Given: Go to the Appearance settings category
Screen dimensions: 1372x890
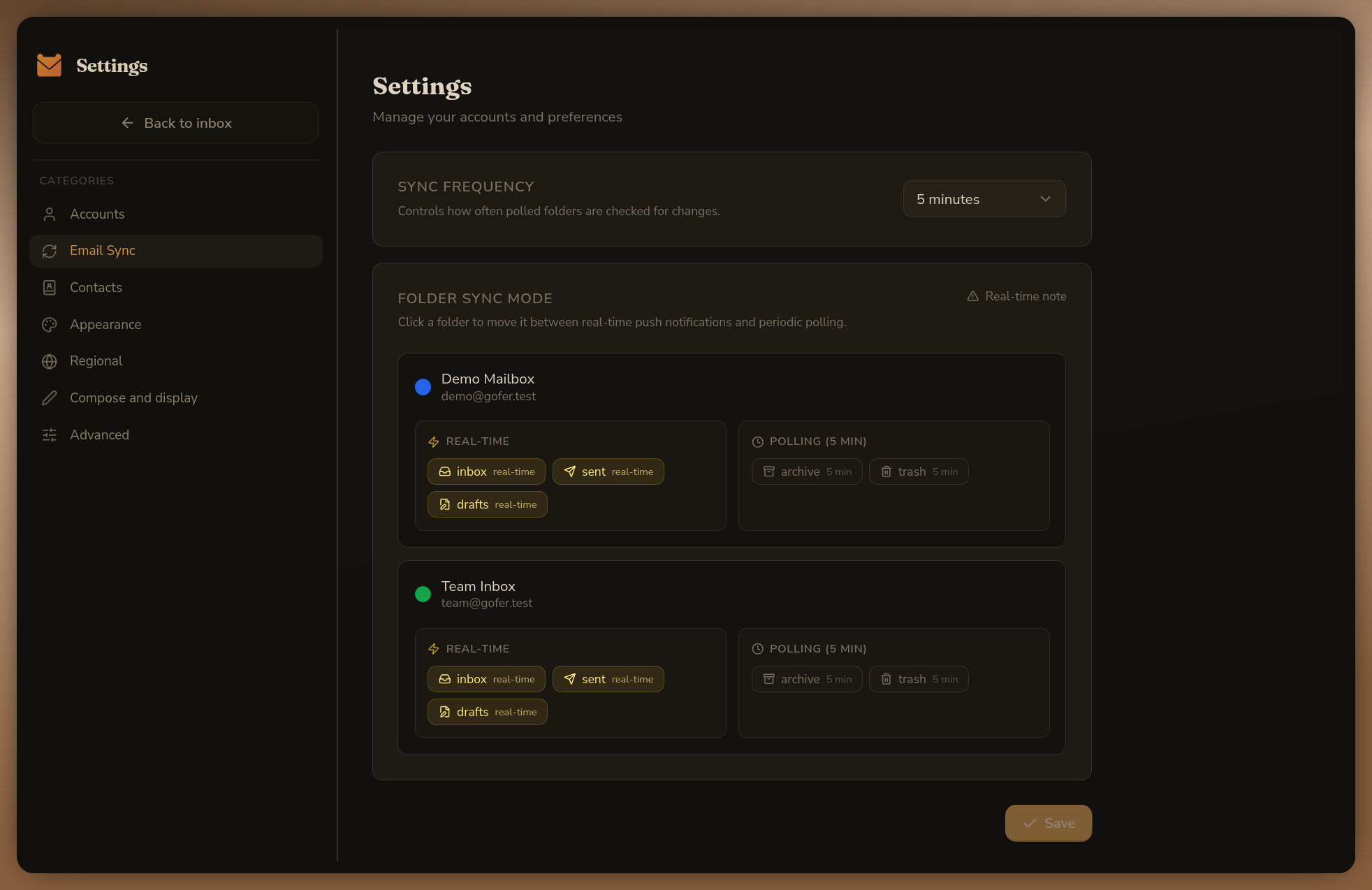Looking at the screenshot, I should tap(175, 325).
